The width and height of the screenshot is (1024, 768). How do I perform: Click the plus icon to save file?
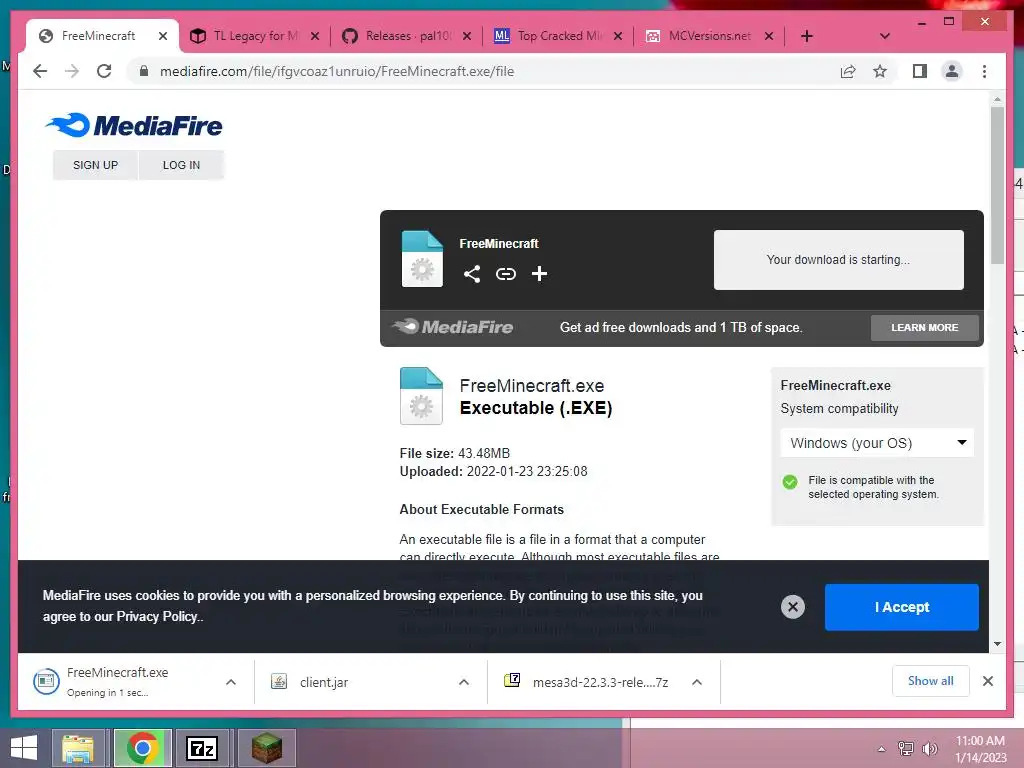click(x=539, y=274)
